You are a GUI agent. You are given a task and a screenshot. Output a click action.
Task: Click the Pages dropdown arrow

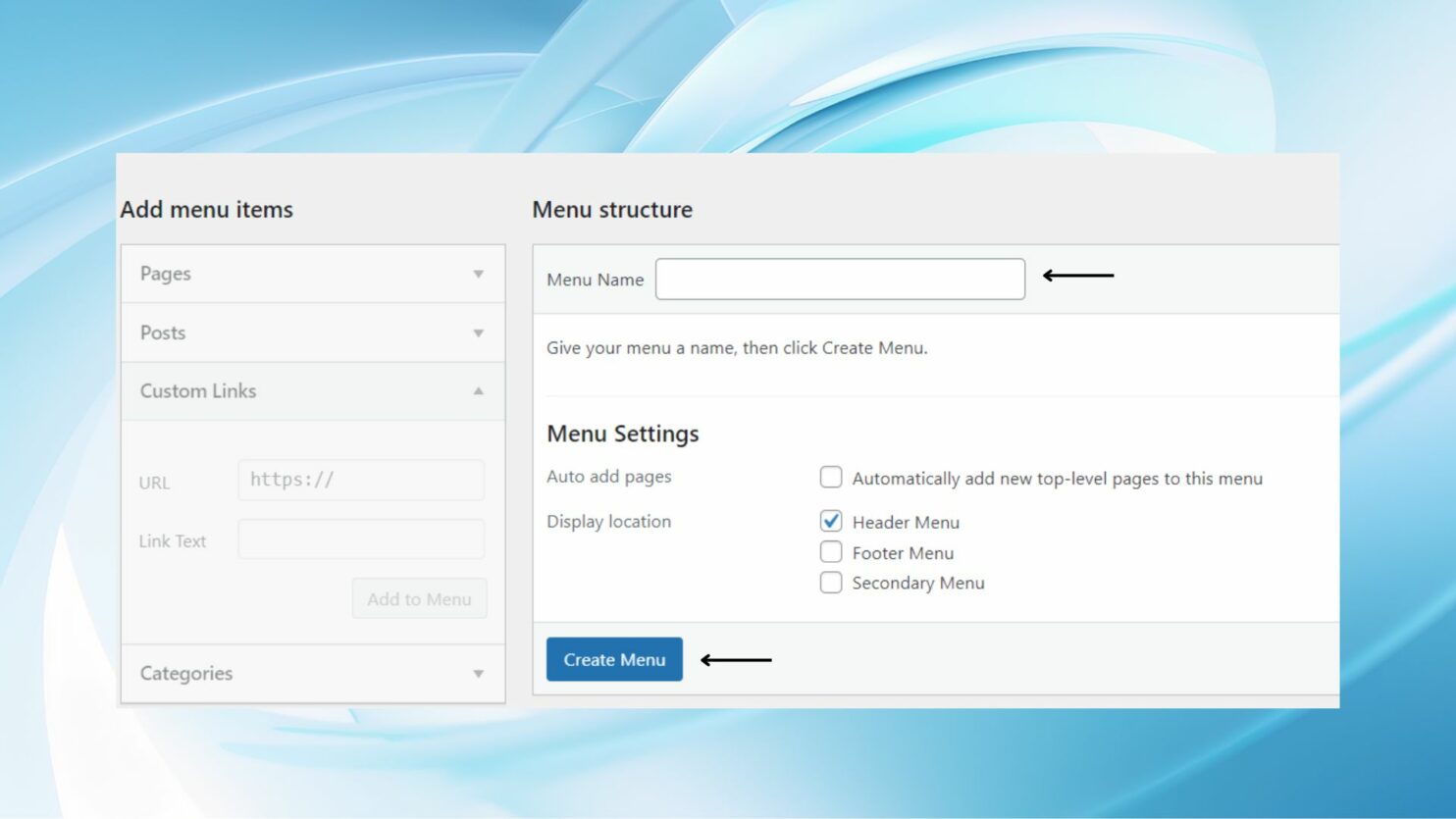coord(478,274)
